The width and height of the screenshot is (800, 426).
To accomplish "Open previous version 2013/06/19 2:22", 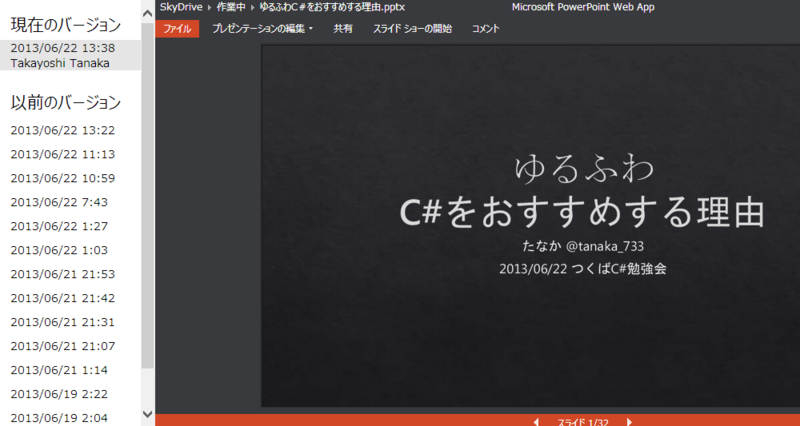I will click(x=59, y=394).
